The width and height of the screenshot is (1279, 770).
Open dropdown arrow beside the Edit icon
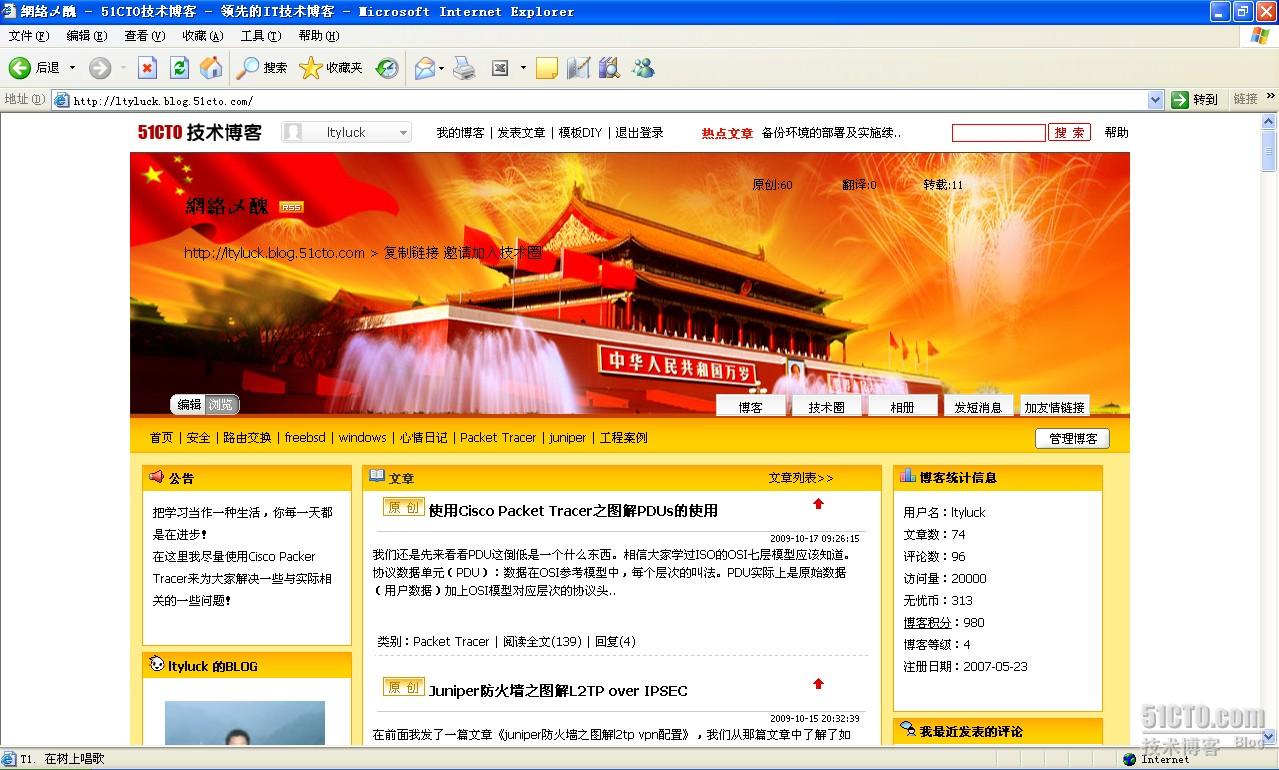523,68
